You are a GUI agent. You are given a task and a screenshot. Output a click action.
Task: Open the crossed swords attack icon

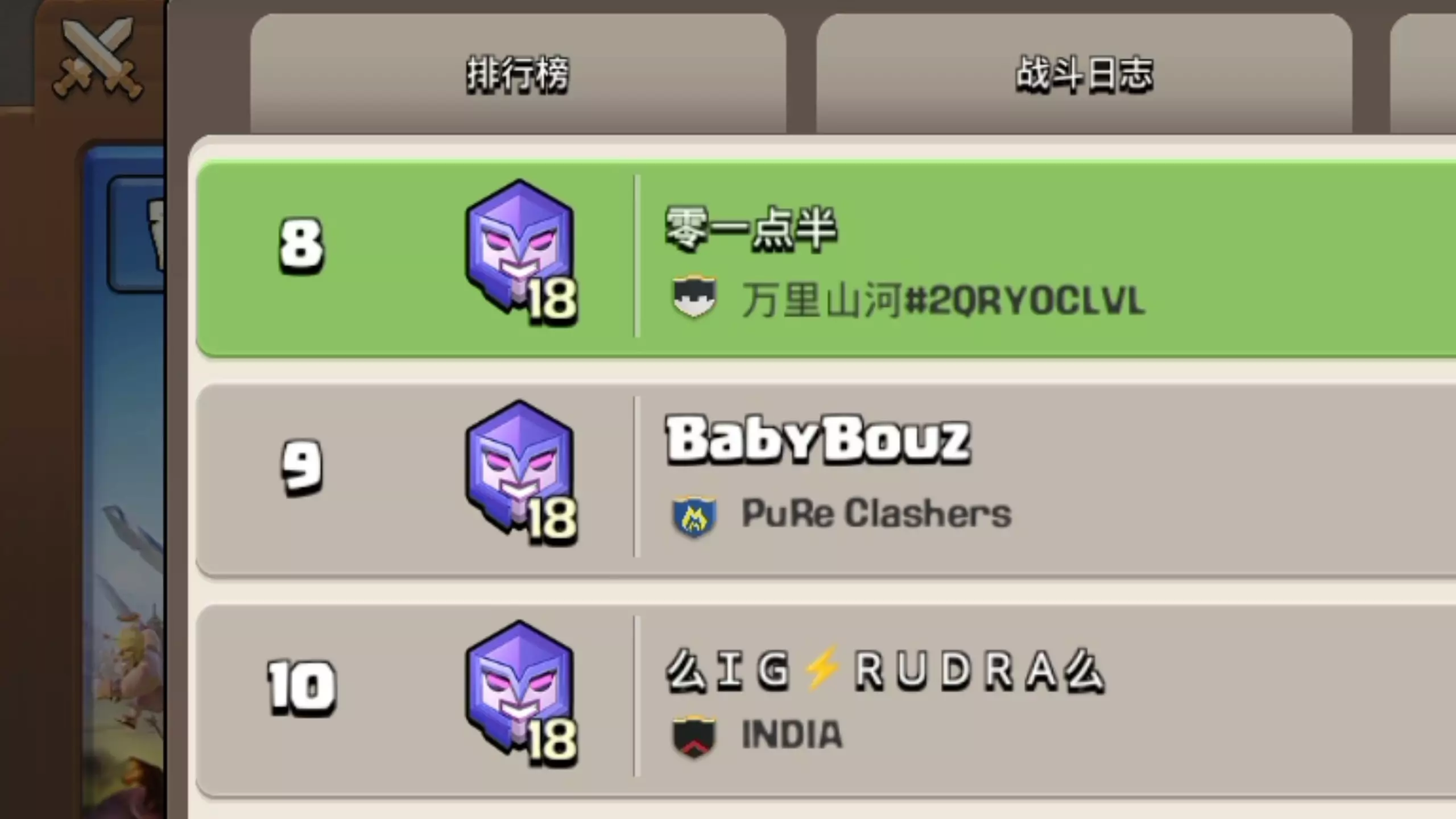pos(98,58)
